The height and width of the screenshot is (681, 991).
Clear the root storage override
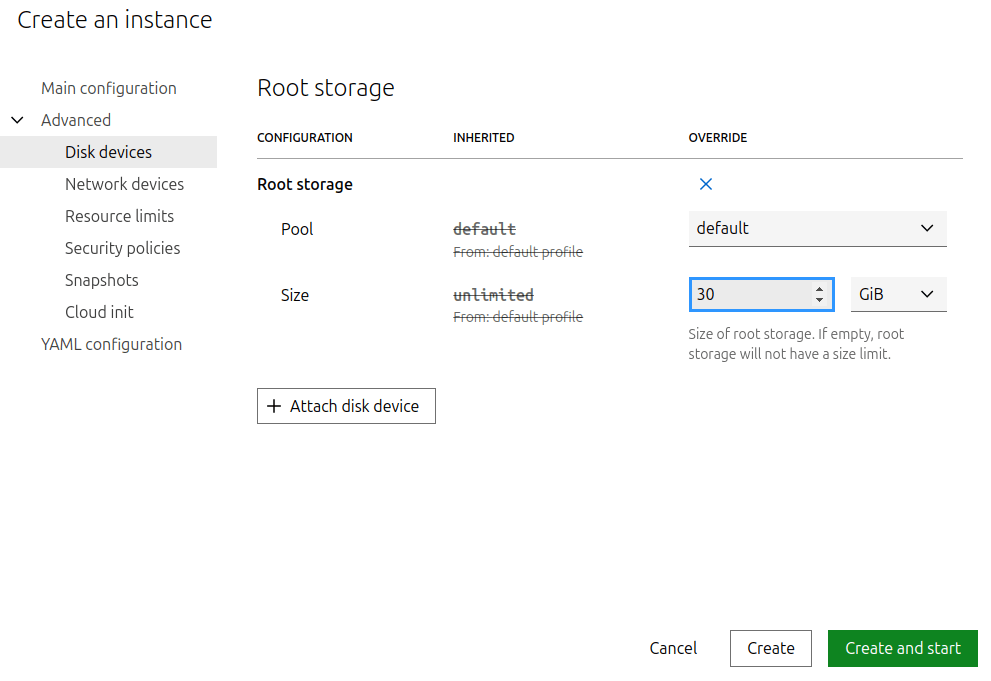click(x=705, y=184)
